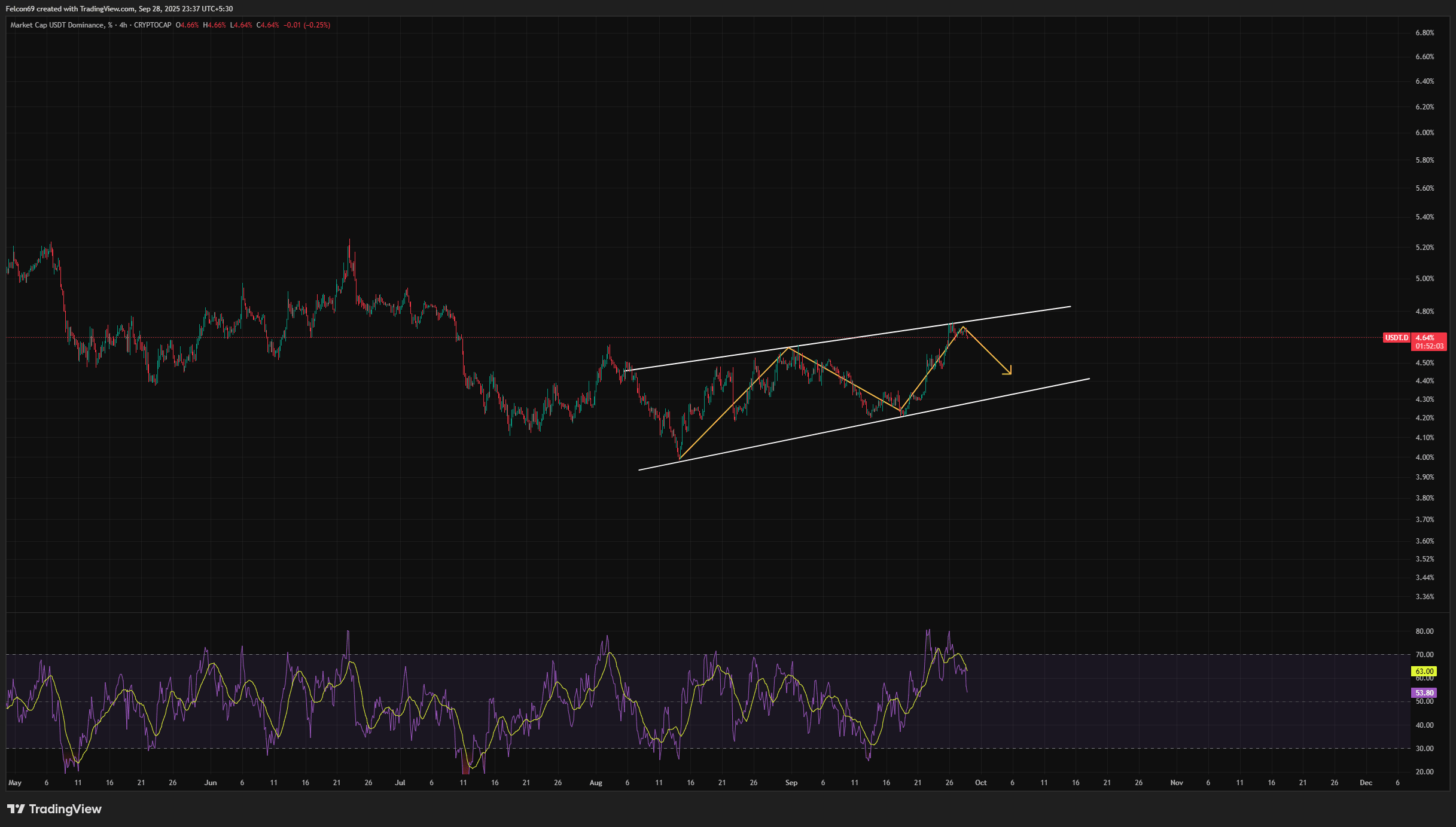This screenshot has height=827, width=1456.
Task: Click the closing price C4.64% value
Action: pos(267,25)
